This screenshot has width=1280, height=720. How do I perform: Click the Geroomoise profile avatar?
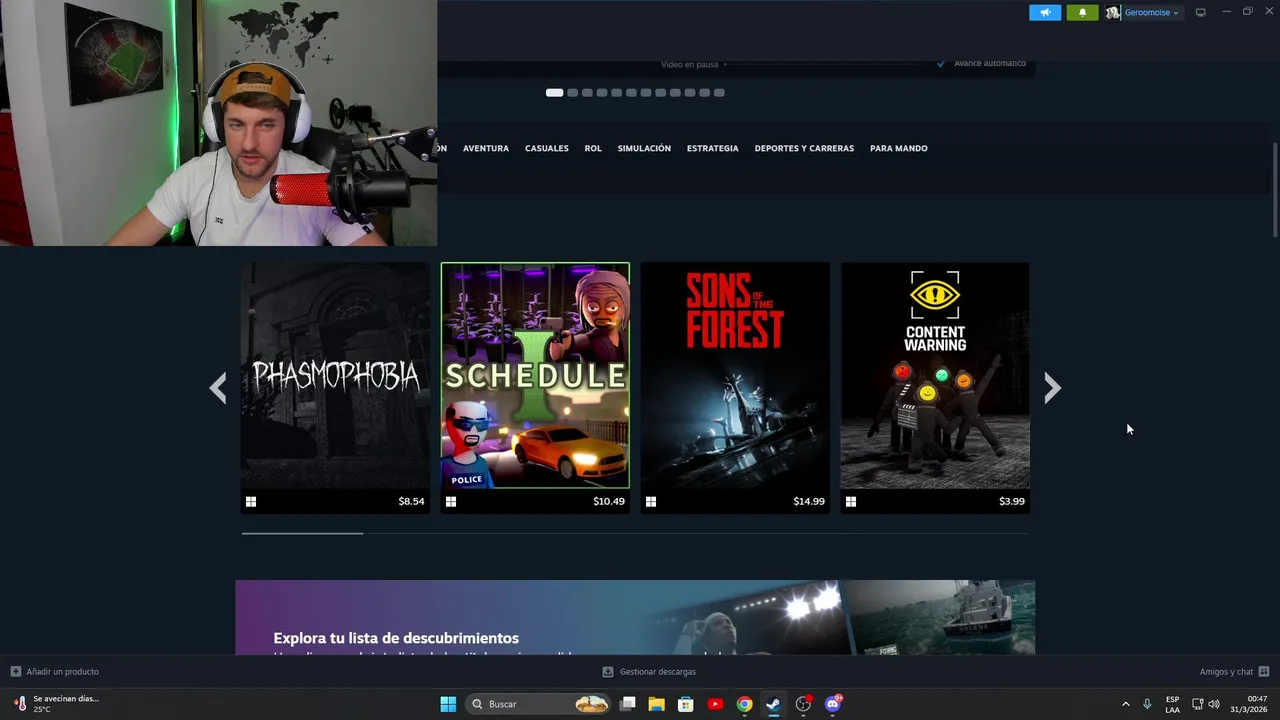(x=1112, y=13)
